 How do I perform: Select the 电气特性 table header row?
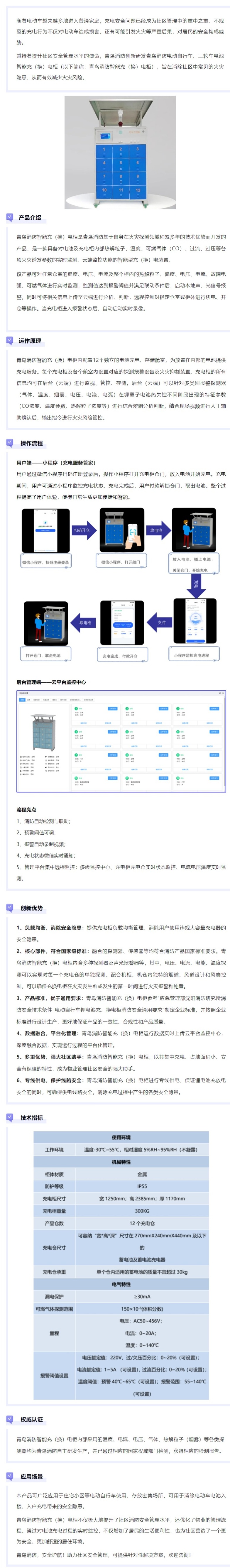pos(121,1284)
